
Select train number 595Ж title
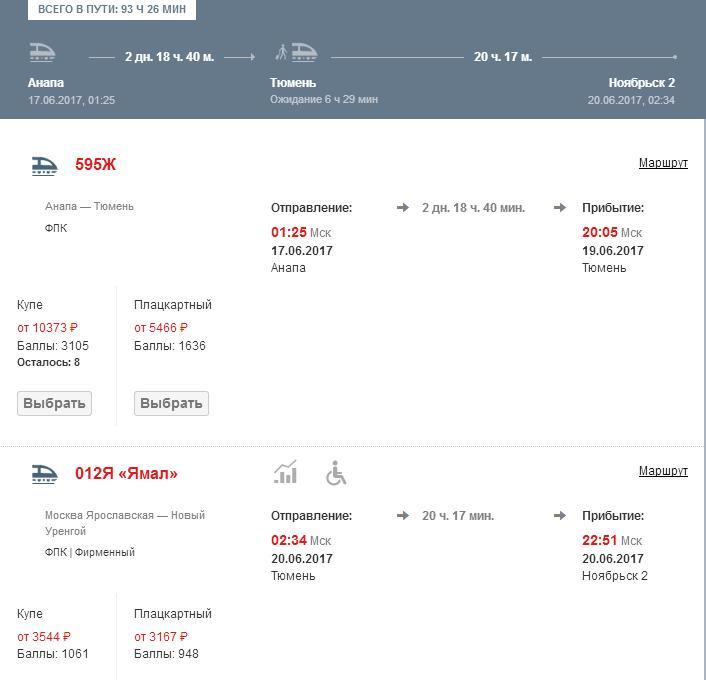point(96,165)
